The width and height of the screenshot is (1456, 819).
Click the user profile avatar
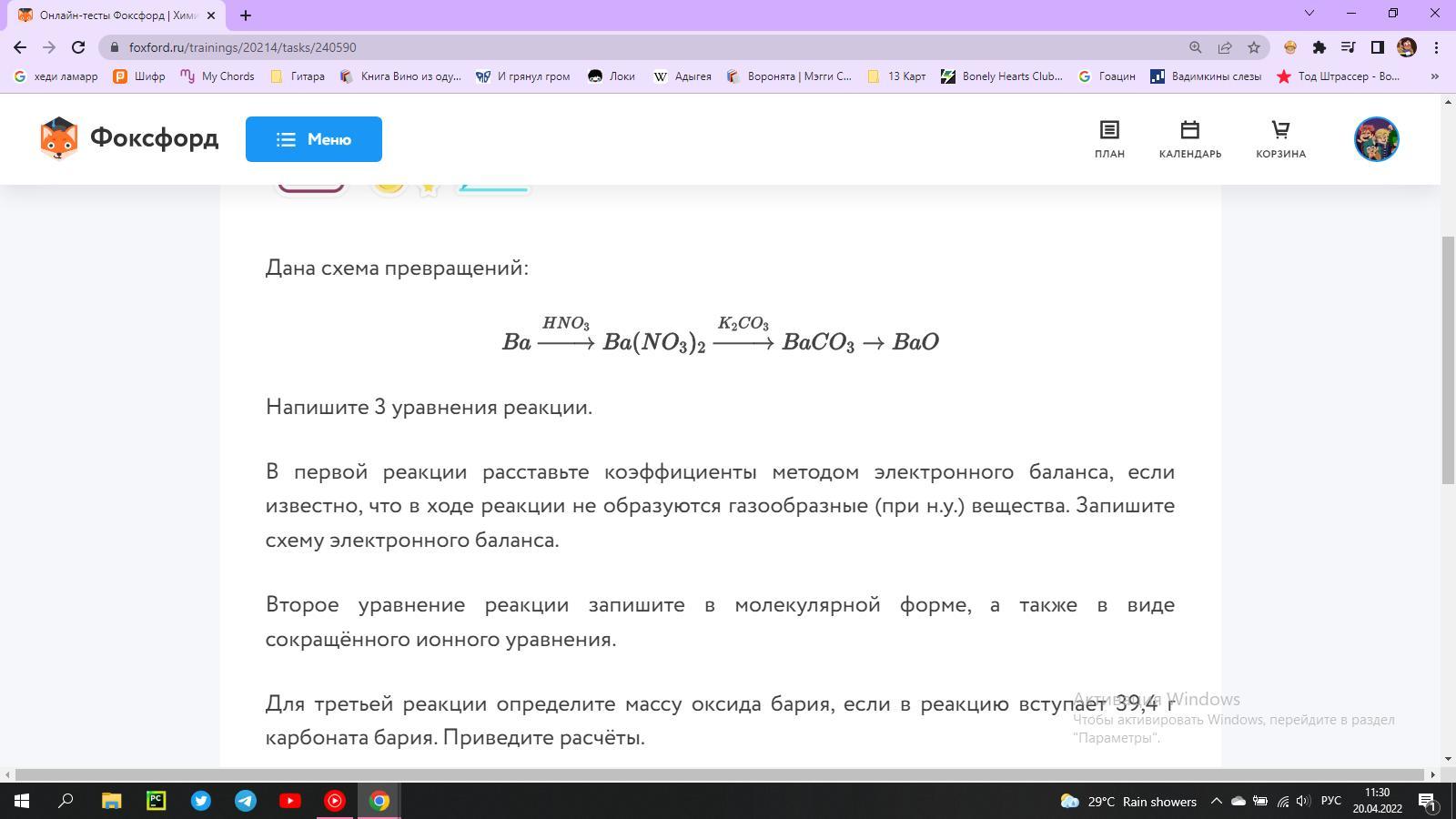(1376, 139)
